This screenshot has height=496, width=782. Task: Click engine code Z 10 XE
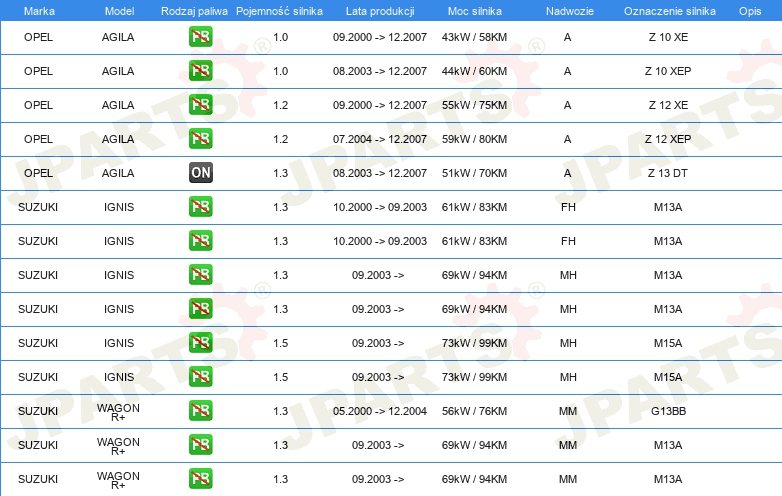pyautogui.click(x=668, y=37)
